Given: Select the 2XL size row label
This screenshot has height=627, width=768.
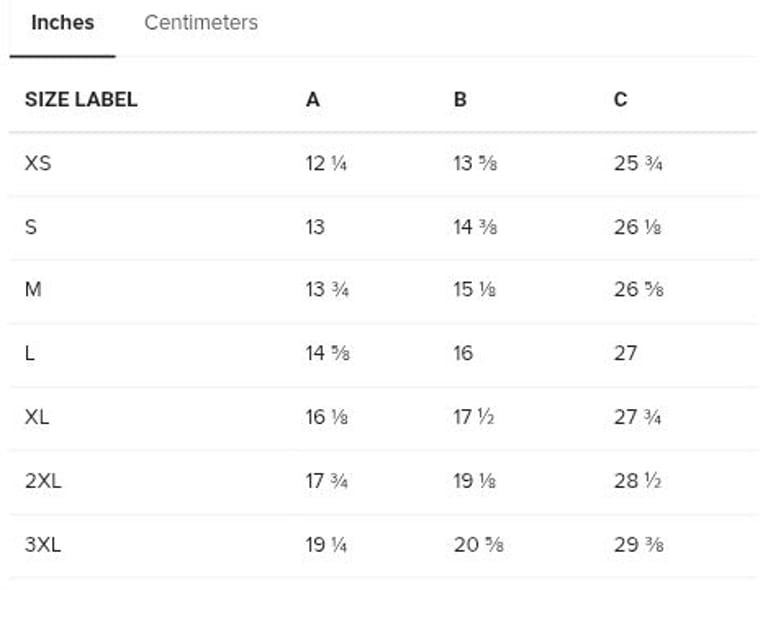Looking at the screenshot, I should pyautogui.click(x=43, y=480).
